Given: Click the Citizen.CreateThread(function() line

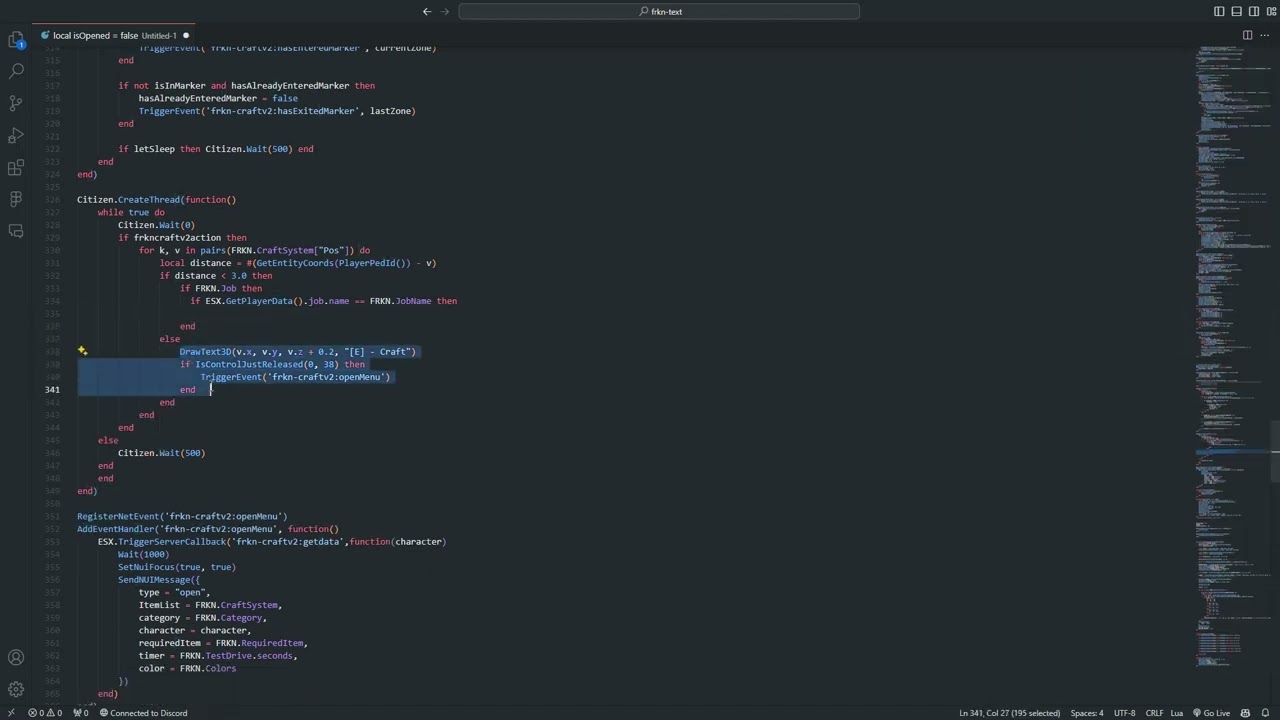Looking at the screenshot, I should [157, 200].
